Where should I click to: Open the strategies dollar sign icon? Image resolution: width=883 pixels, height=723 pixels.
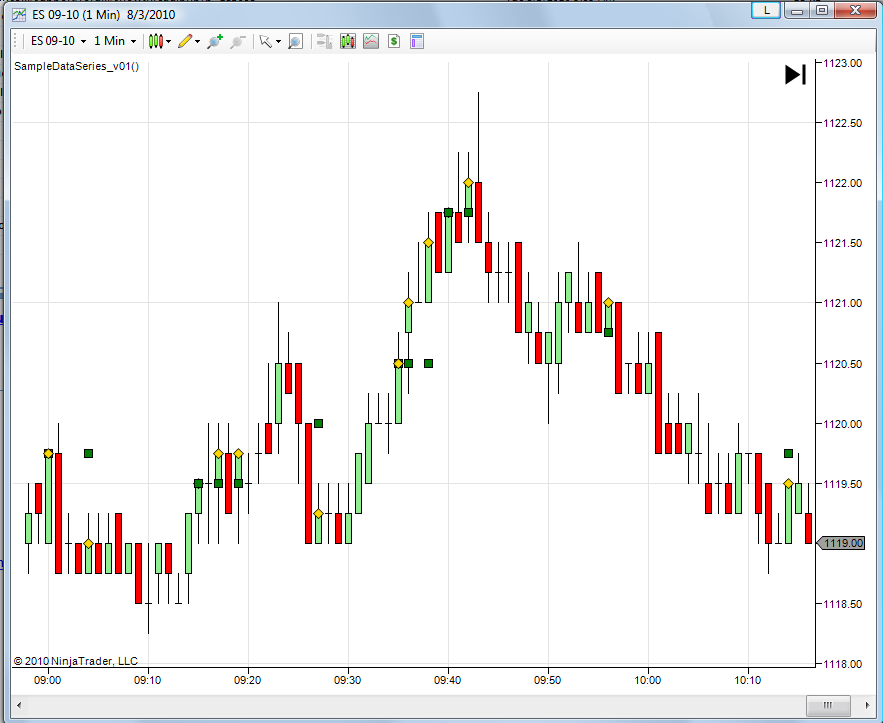click(x=394, y=41)
